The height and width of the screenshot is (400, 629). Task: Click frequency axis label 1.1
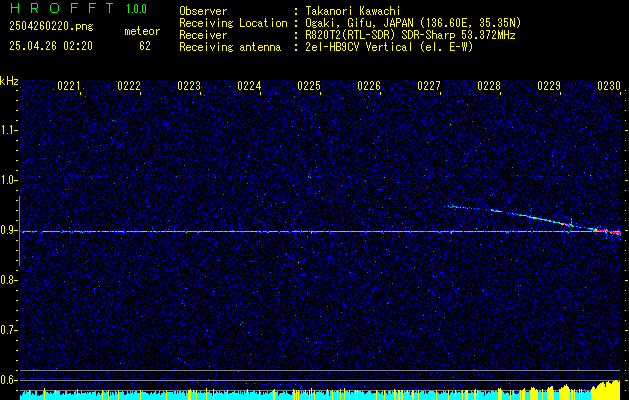pos(9,130)
